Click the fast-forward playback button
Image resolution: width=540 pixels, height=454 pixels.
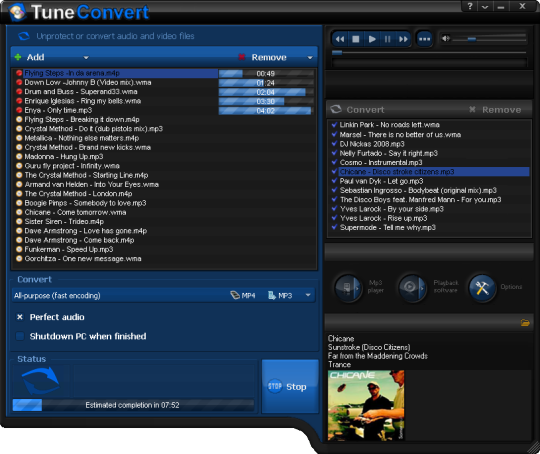403,39
